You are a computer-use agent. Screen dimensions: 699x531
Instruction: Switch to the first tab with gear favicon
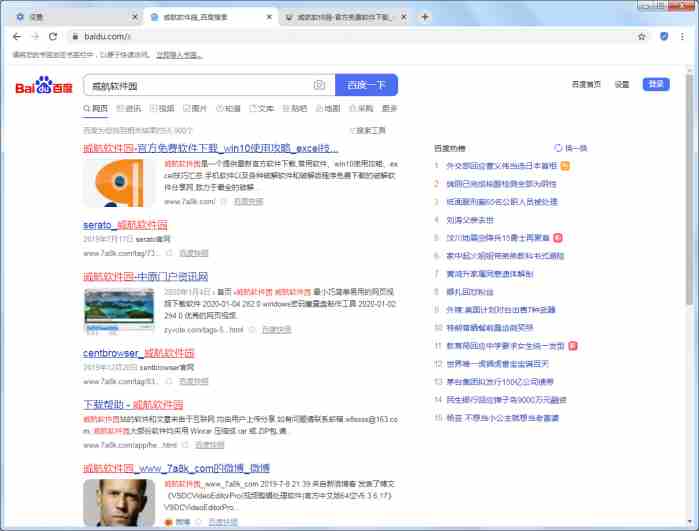click(74, 17)
